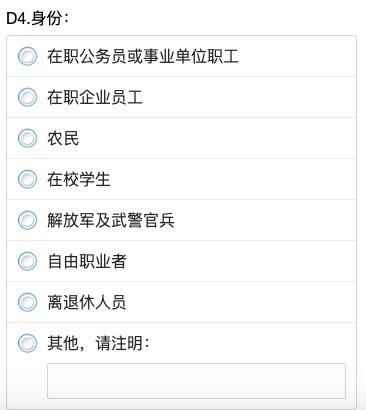Image resolution: width=366 pixels, height=410 pixels.
Task: Click the 在职企业员工 option label
Action: pos(95,97)
